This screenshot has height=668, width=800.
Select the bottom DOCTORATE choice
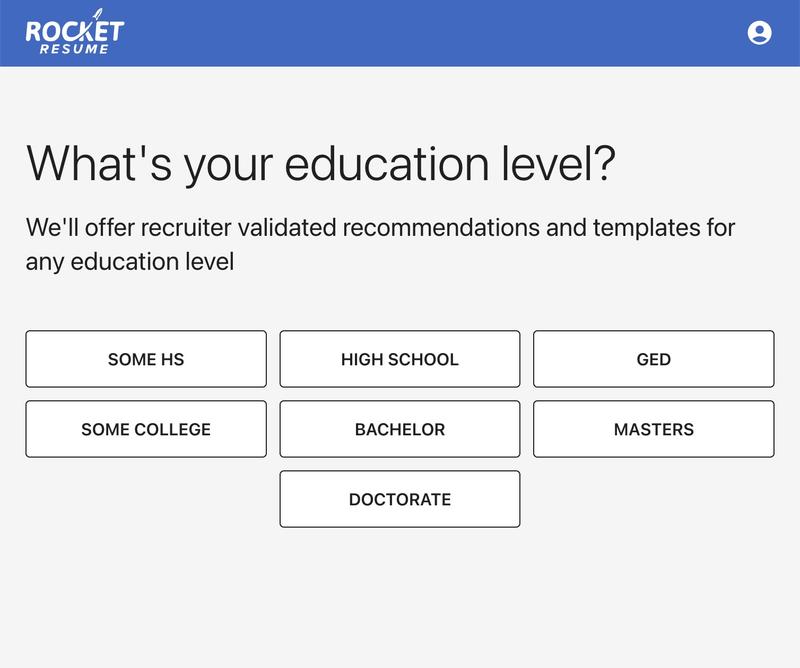399,498
